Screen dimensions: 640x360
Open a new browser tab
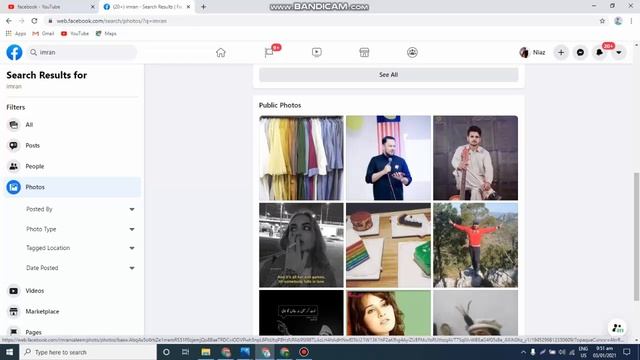tap(203, 7)
